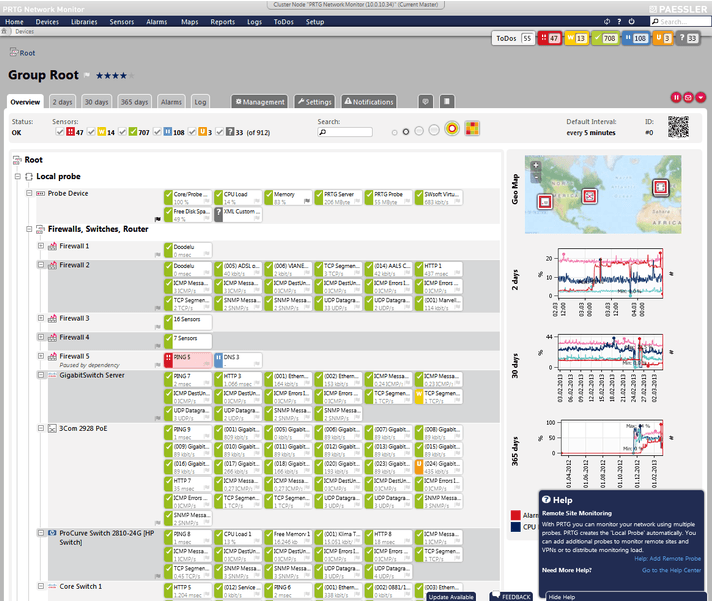The height and width of the screenshot is (604, 713).
Task: Click the refresh icon in the top bar
Action: point(607,21)
